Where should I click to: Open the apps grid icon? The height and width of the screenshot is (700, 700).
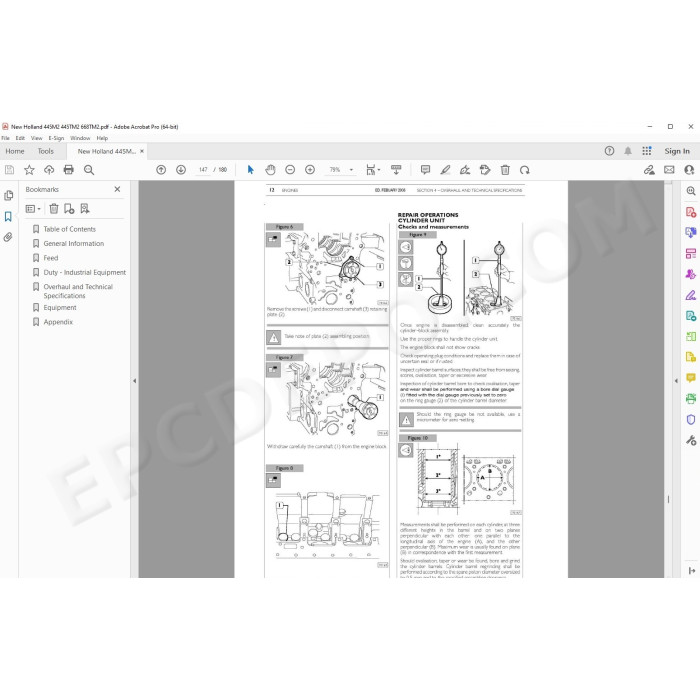pyautogui.click(x=647, y=151)
